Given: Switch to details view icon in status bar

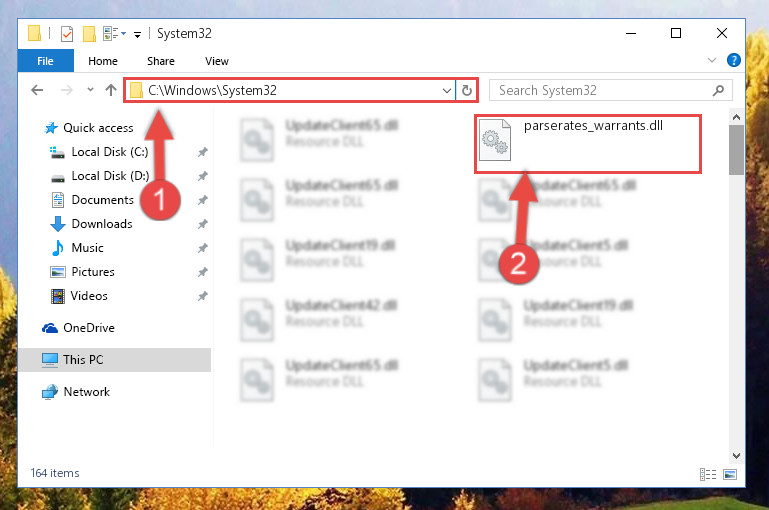Looking at the screenshot, I should 708,474.
